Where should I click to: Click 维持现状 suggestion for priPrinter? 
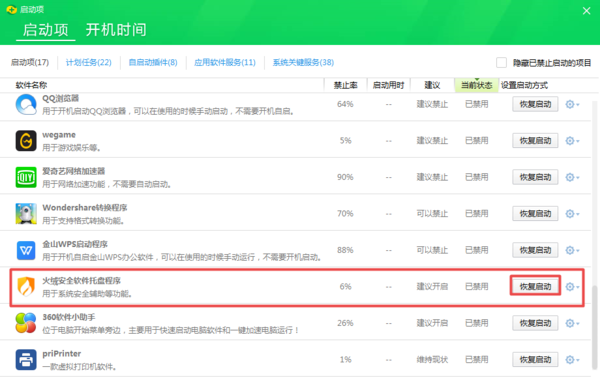pos(432,360)
